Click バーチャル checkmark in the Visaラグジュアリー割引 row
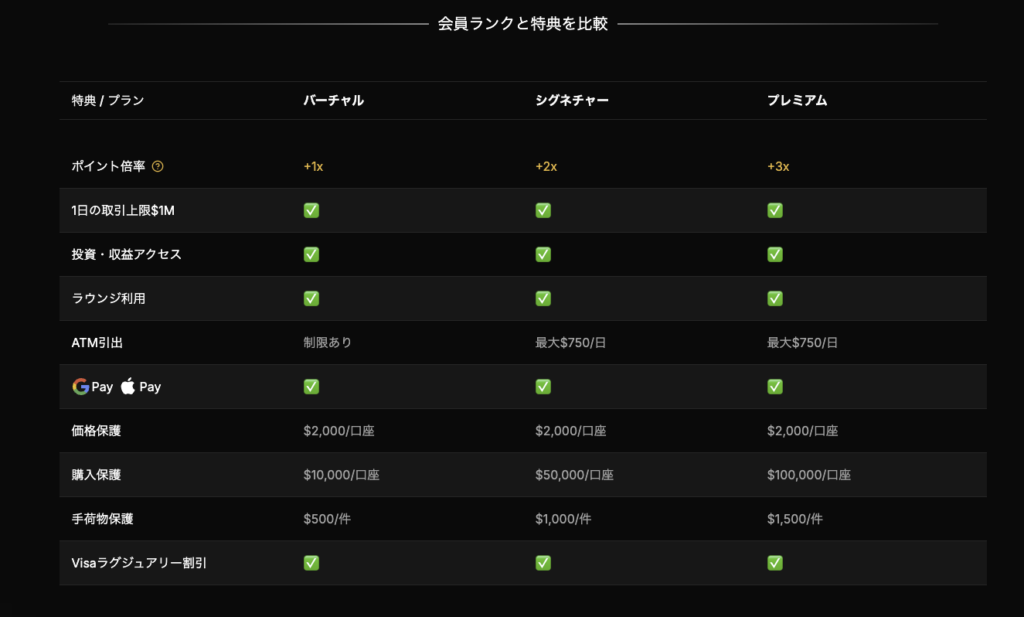 point(311,563)
